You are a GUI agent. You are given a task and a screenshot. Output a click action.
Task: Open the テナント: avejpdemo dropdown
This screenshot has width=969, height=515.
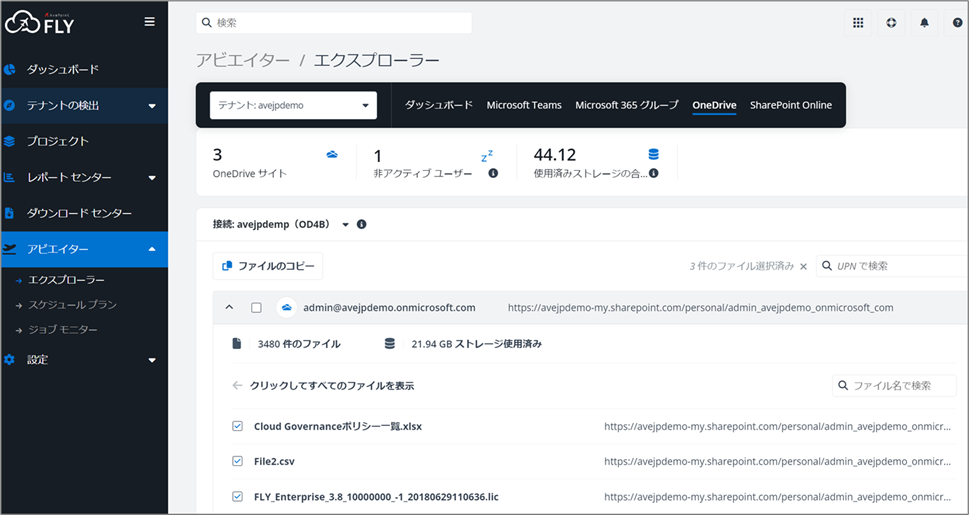pyautogui.click(x=294, y=105)
